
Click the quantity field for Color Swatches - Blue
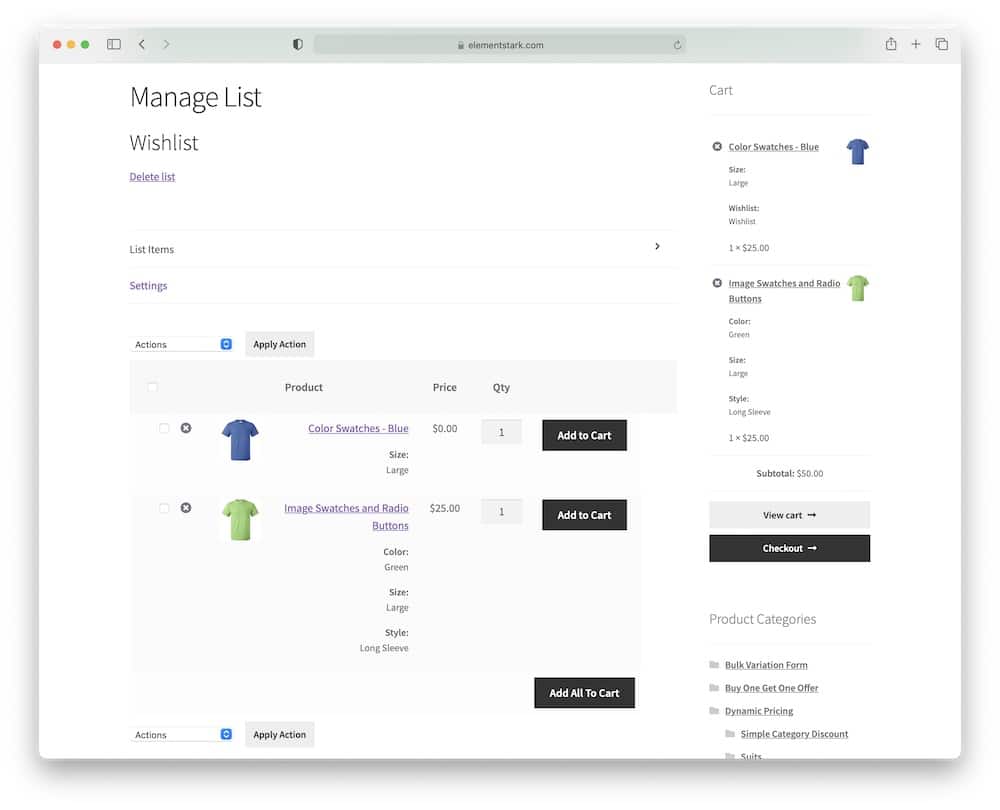501,432
